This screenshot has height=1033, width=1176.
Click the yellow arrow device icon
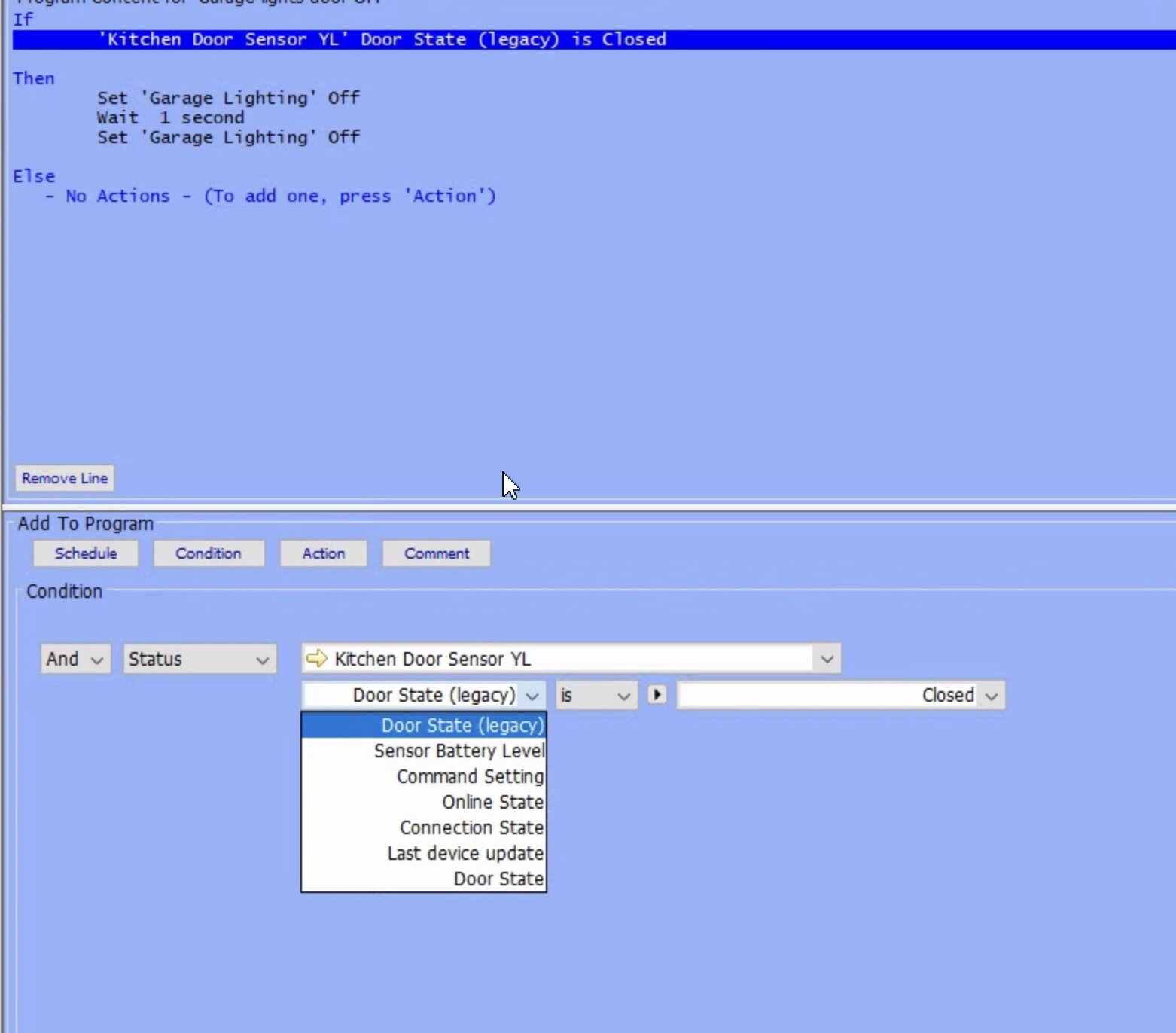pyautogui.click(x=317, y=658)
